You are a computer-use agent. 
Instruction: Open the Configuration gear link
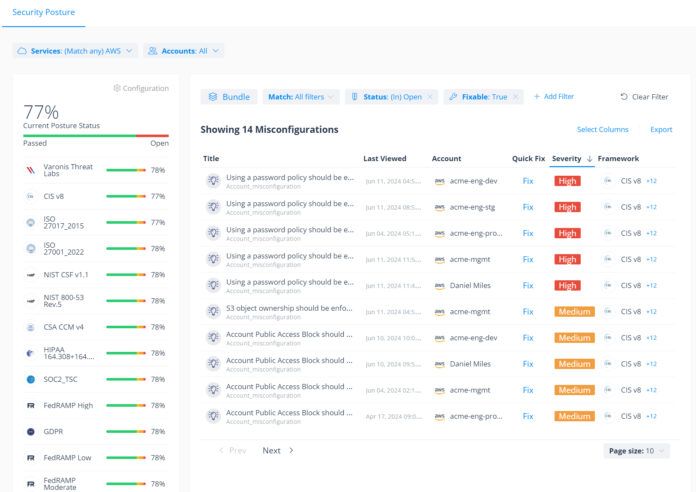click(141, 88)
